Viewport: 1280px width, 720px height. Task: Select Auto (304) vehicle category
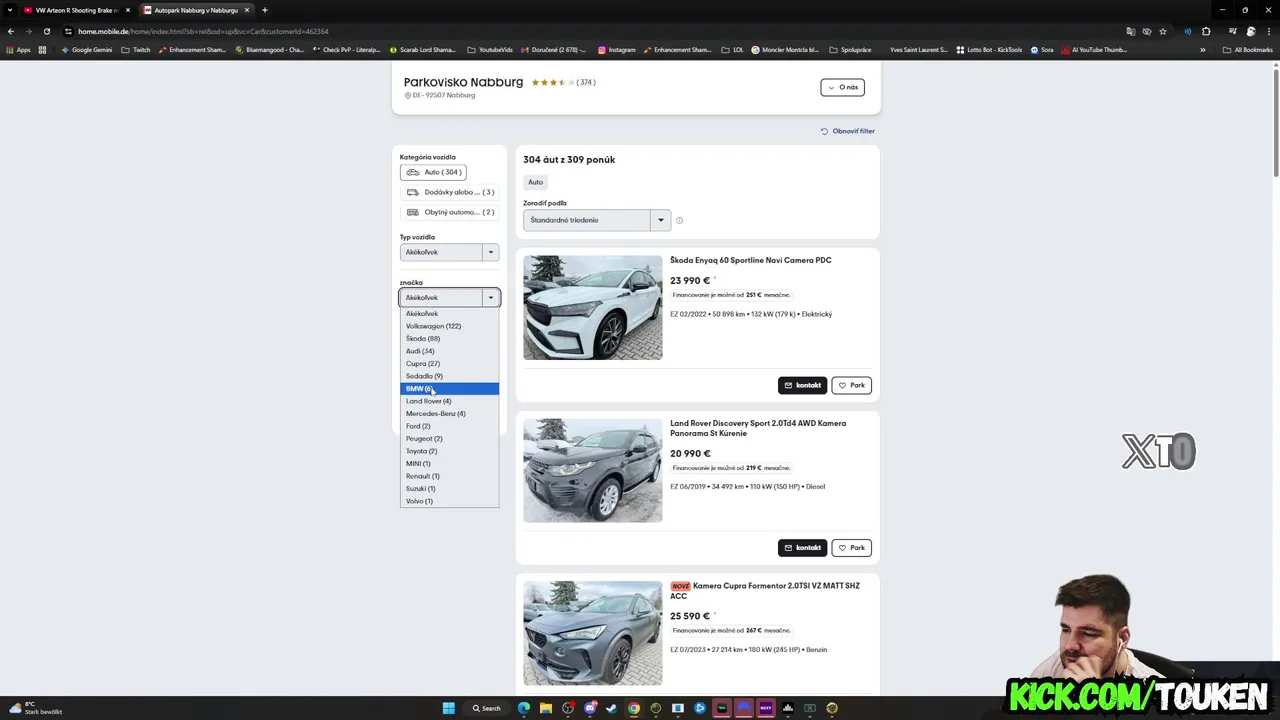pos(433,172)
